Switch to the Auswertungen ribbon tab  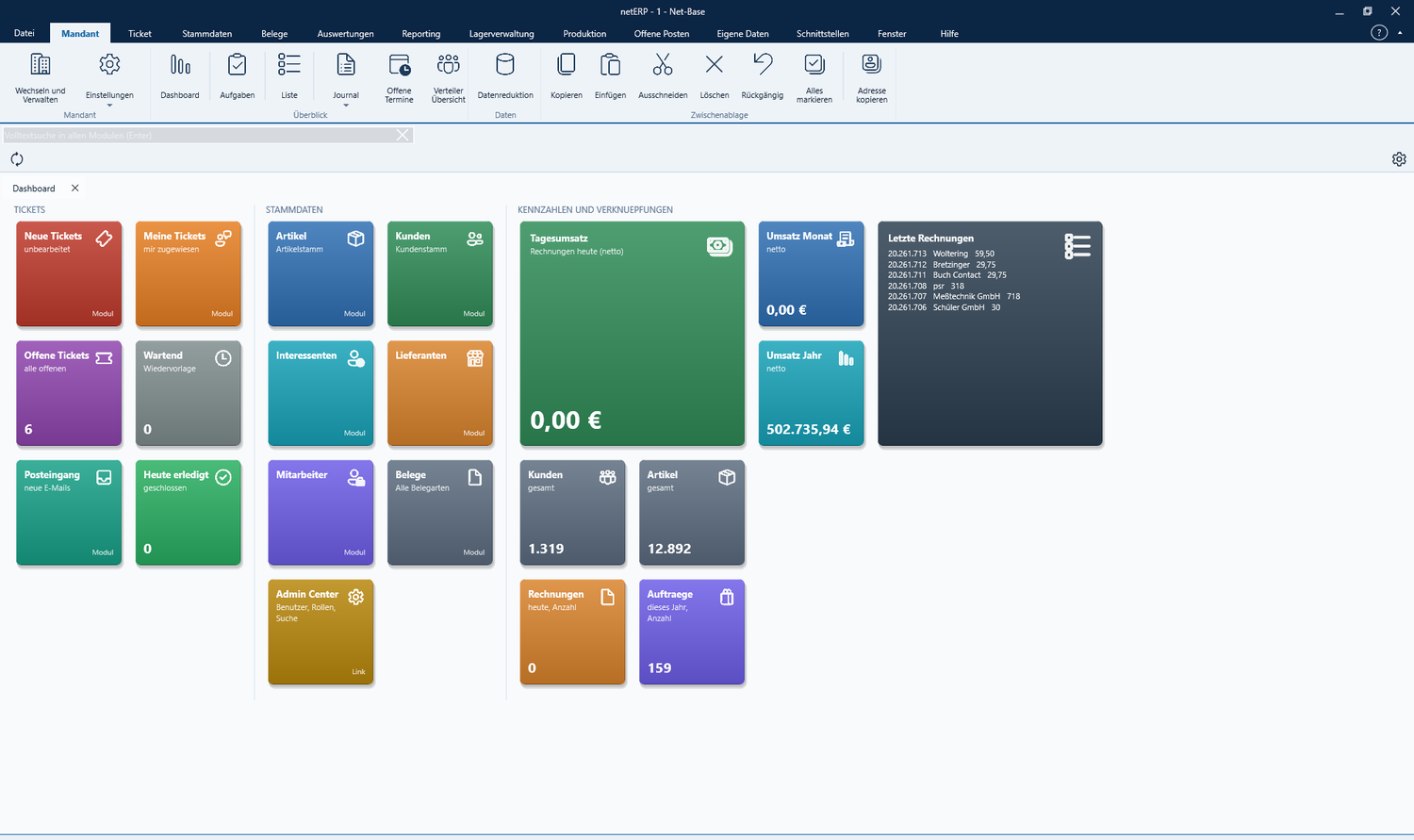(346, 34)
